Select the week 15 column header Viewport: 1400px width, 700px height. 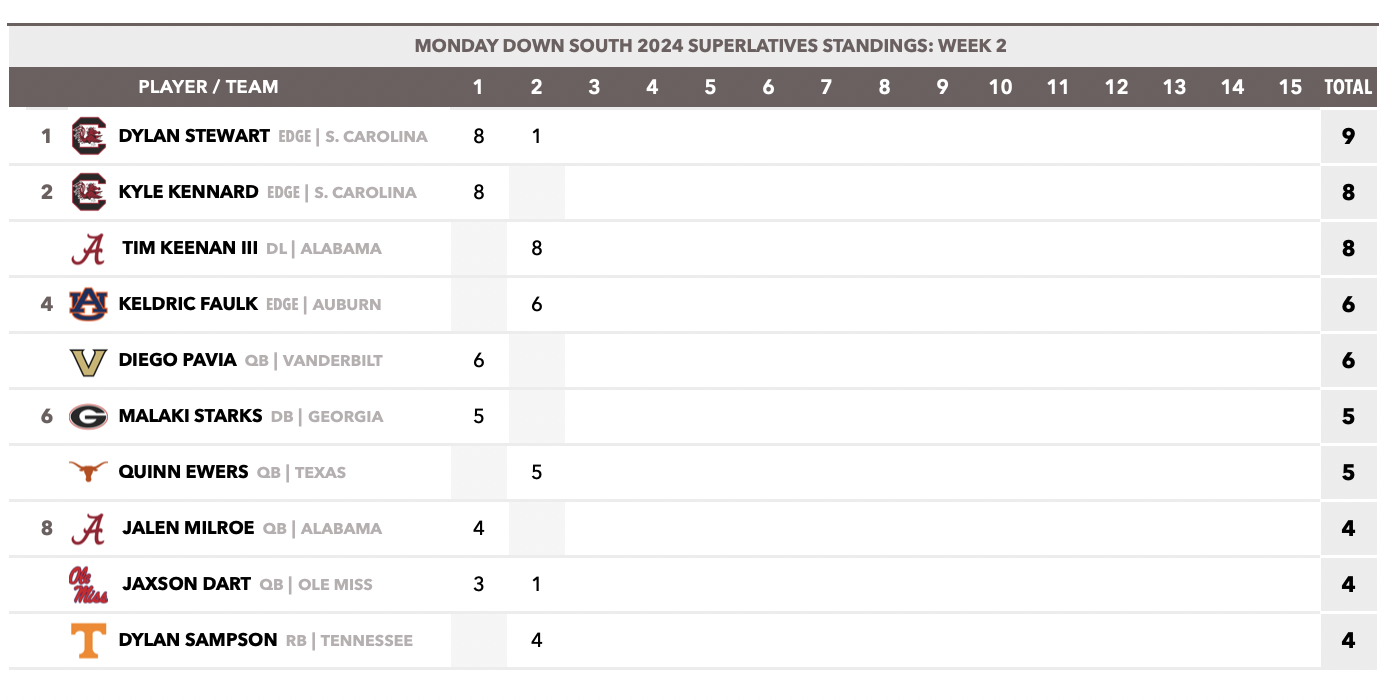tap(1290, 87)
